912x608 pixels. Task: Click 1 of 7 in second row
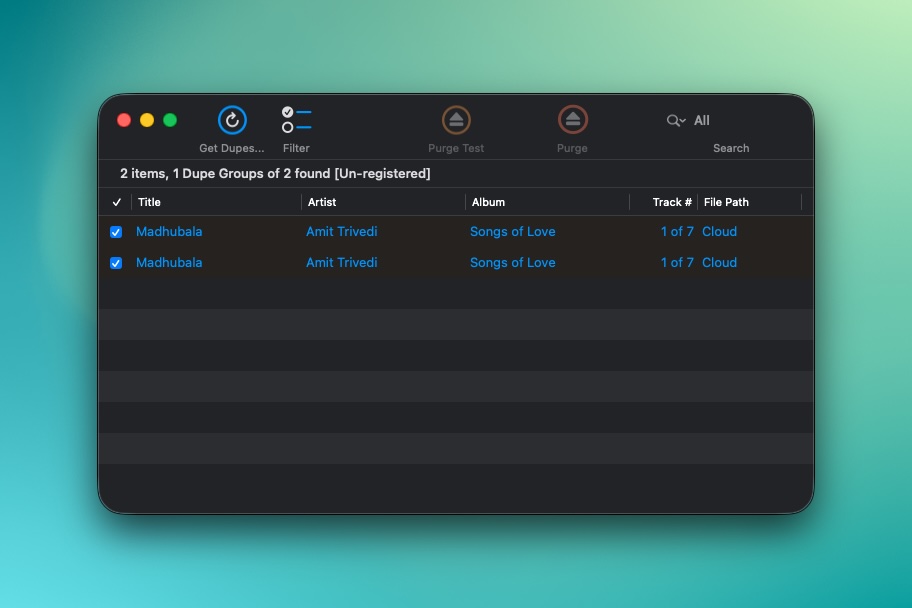(677, 262)
